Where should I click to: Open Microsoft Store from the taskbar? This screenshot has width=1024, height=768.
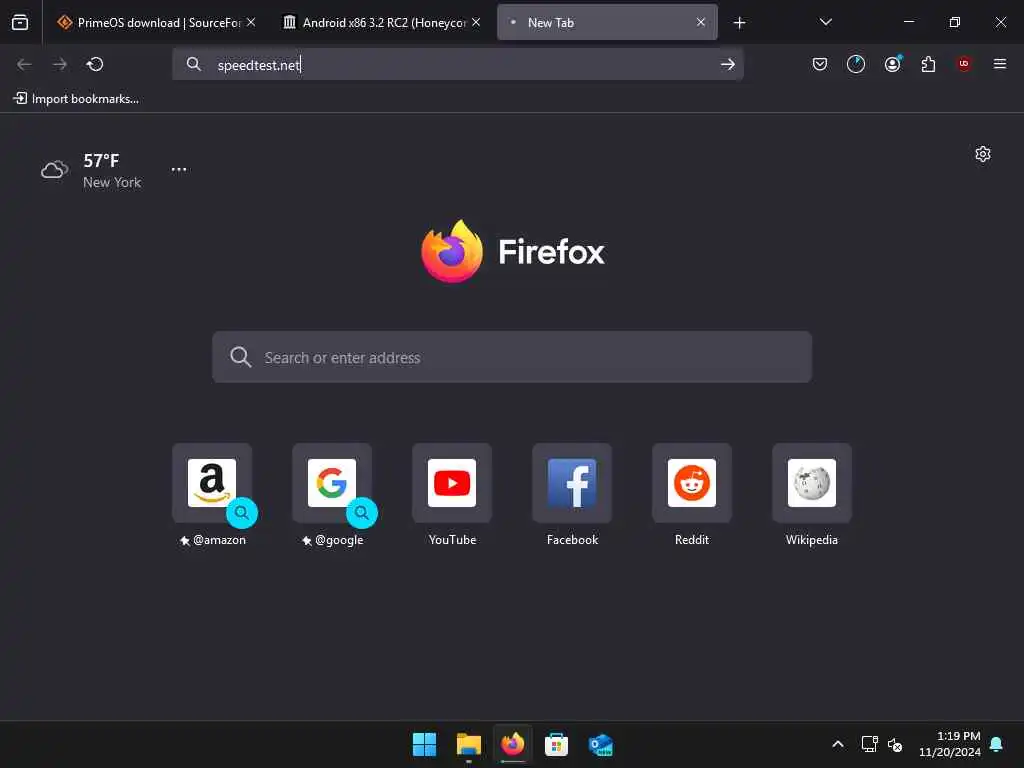click(x=556, y=744)
